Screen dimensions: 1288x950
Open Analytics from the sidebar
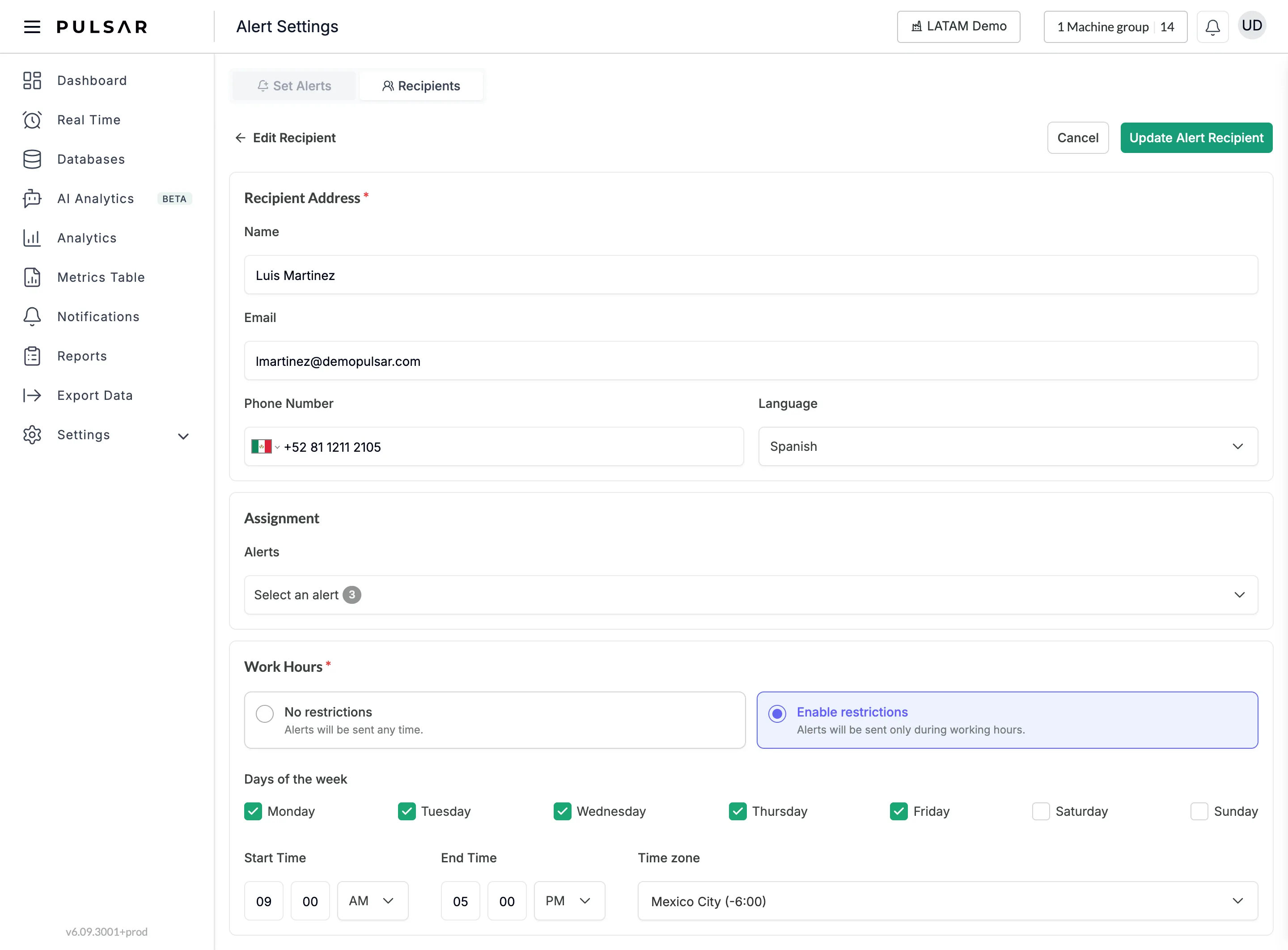pyautogui.click(x=87, y=238)
